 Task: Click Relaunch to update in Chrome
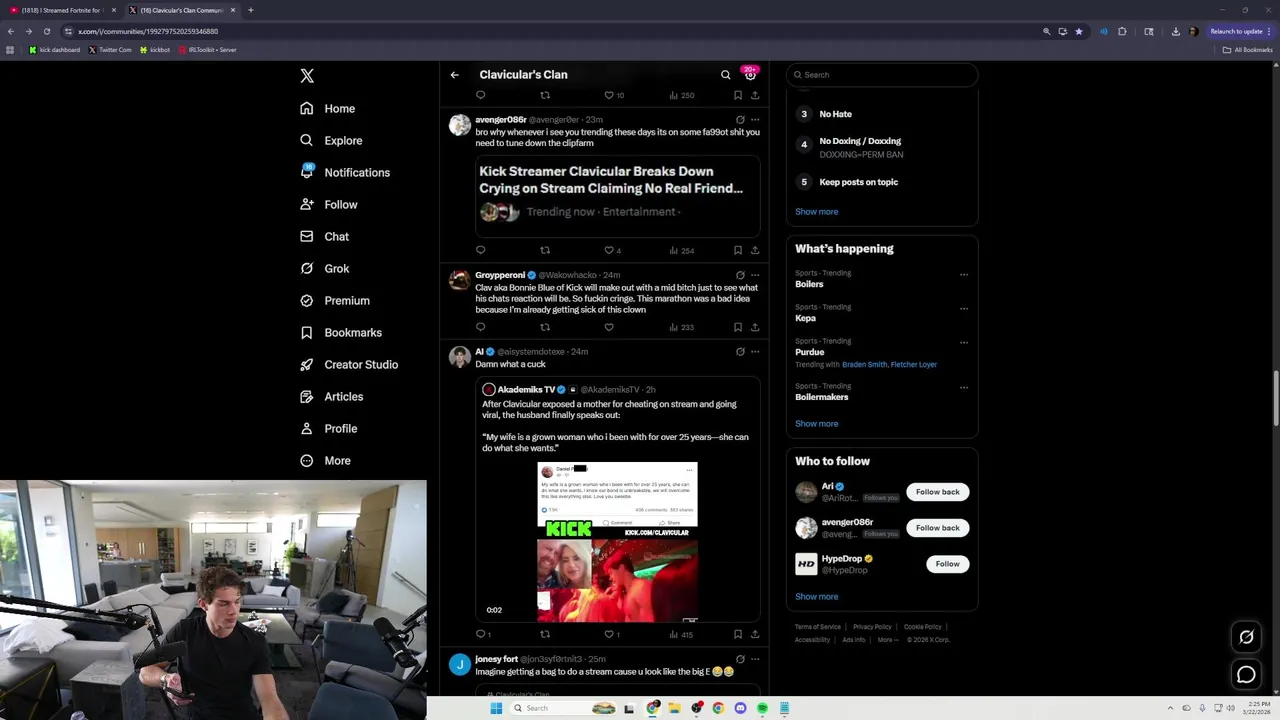point(1239,31)
